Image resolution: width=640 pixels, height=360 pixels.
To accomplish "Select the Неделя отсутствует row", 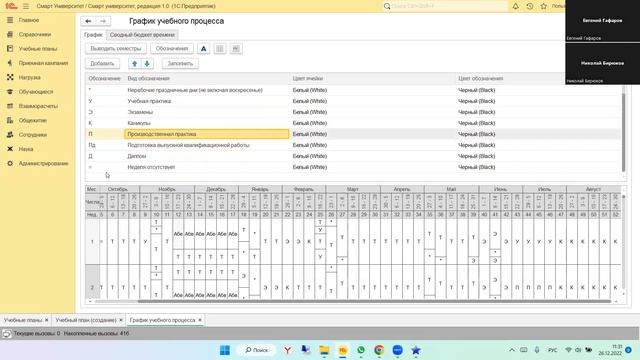I will (x=353, y=167).
